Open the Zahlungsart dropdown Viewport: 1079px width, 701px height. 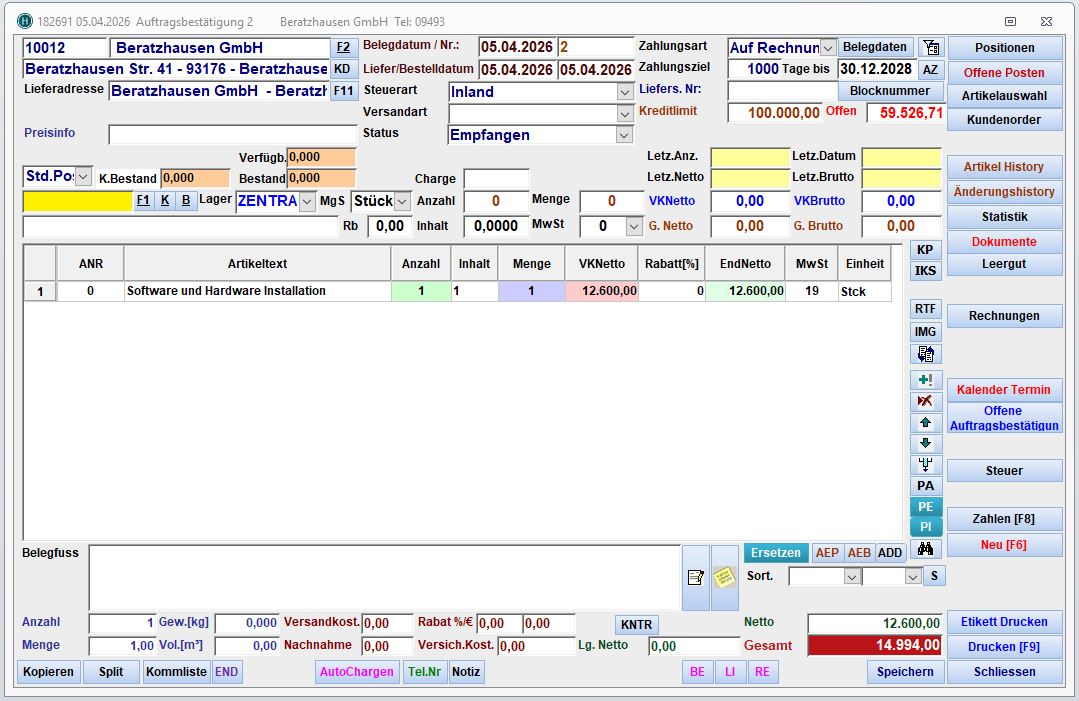coord(828,48)
